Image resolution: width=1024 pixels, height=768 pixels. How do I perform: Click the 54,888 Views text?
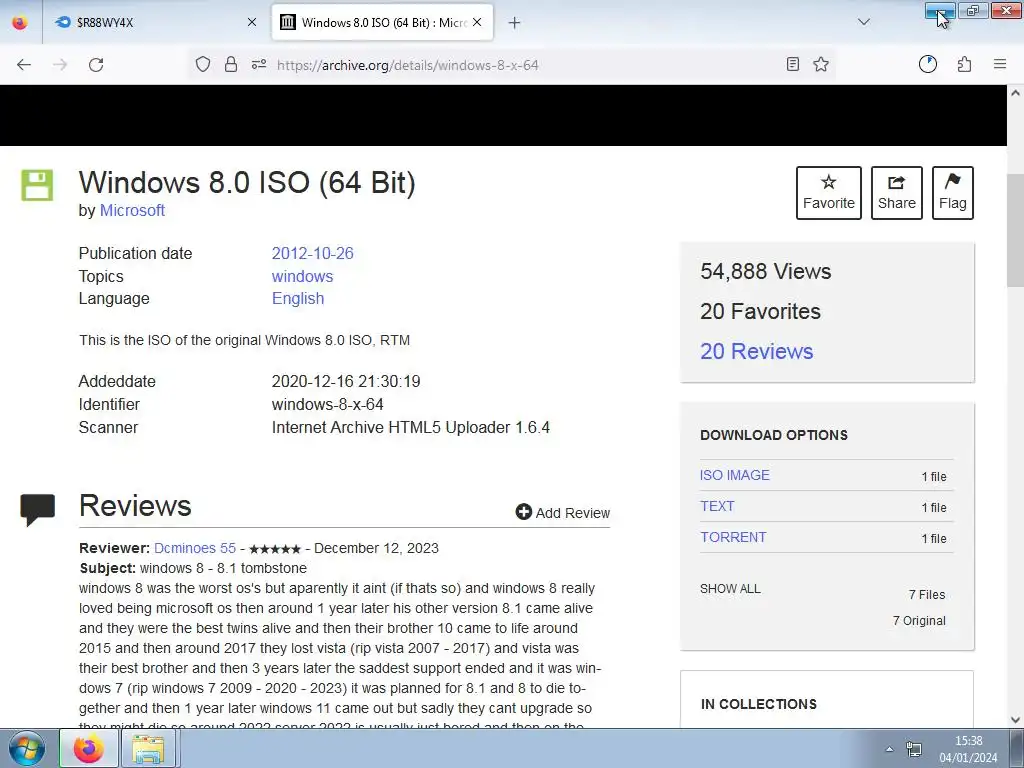[765, 271]
